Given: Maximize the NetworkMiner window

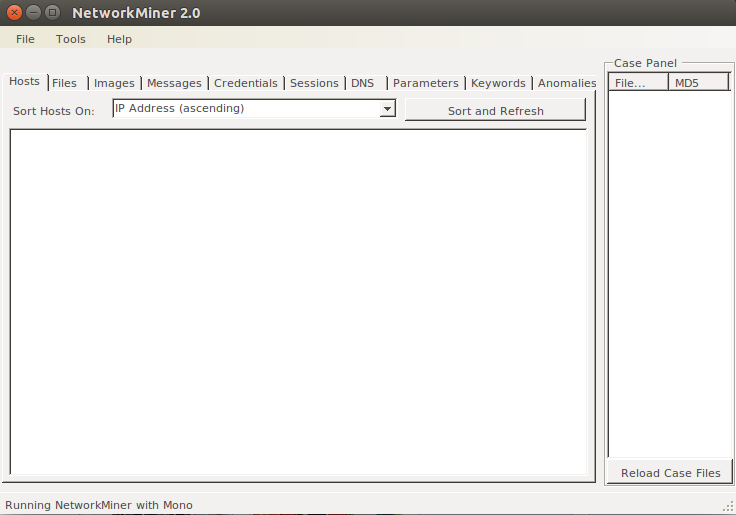Looking at the screenshot, I should coord(53,12).
